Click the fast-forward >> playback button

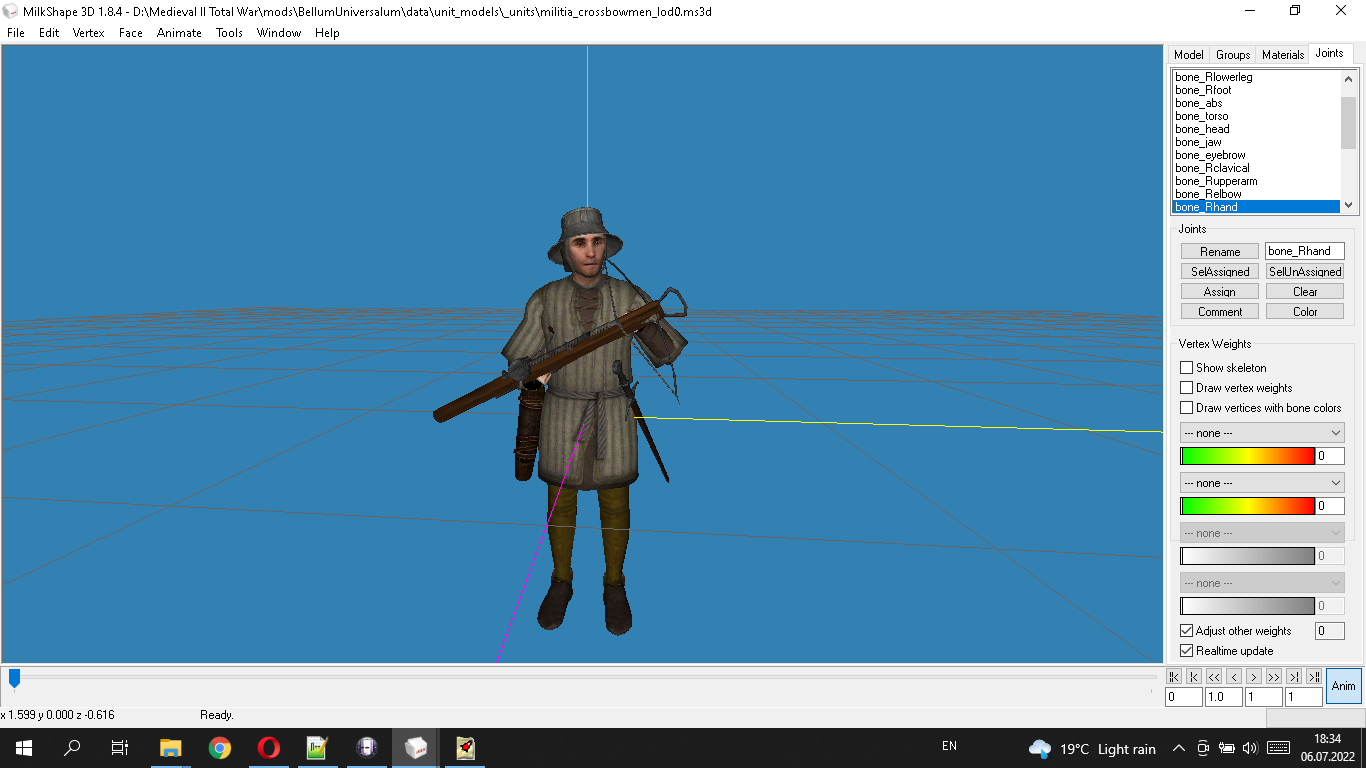[1274, 677]
